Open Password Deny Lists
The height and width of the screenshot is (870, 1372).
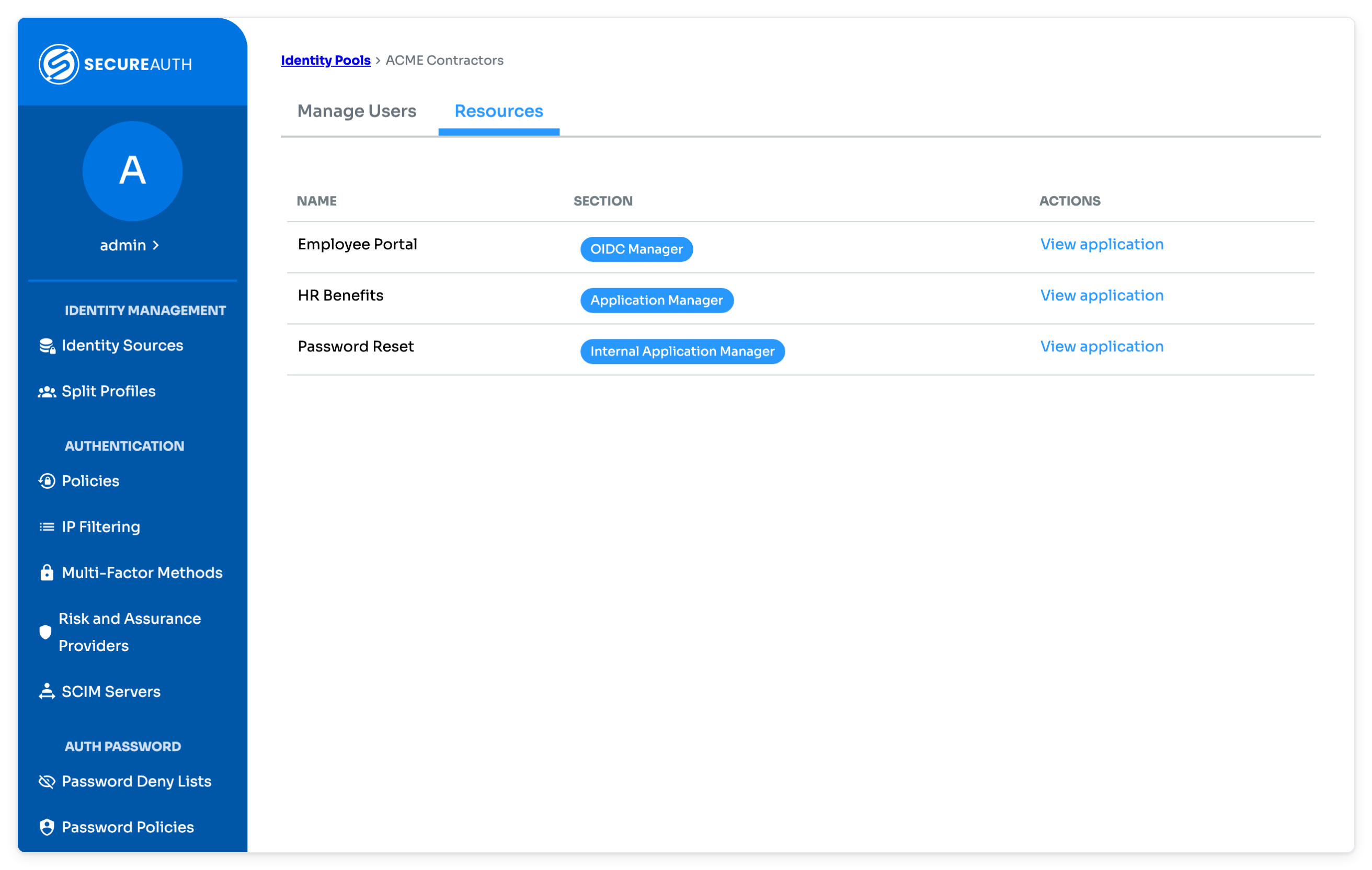point(136,781)
